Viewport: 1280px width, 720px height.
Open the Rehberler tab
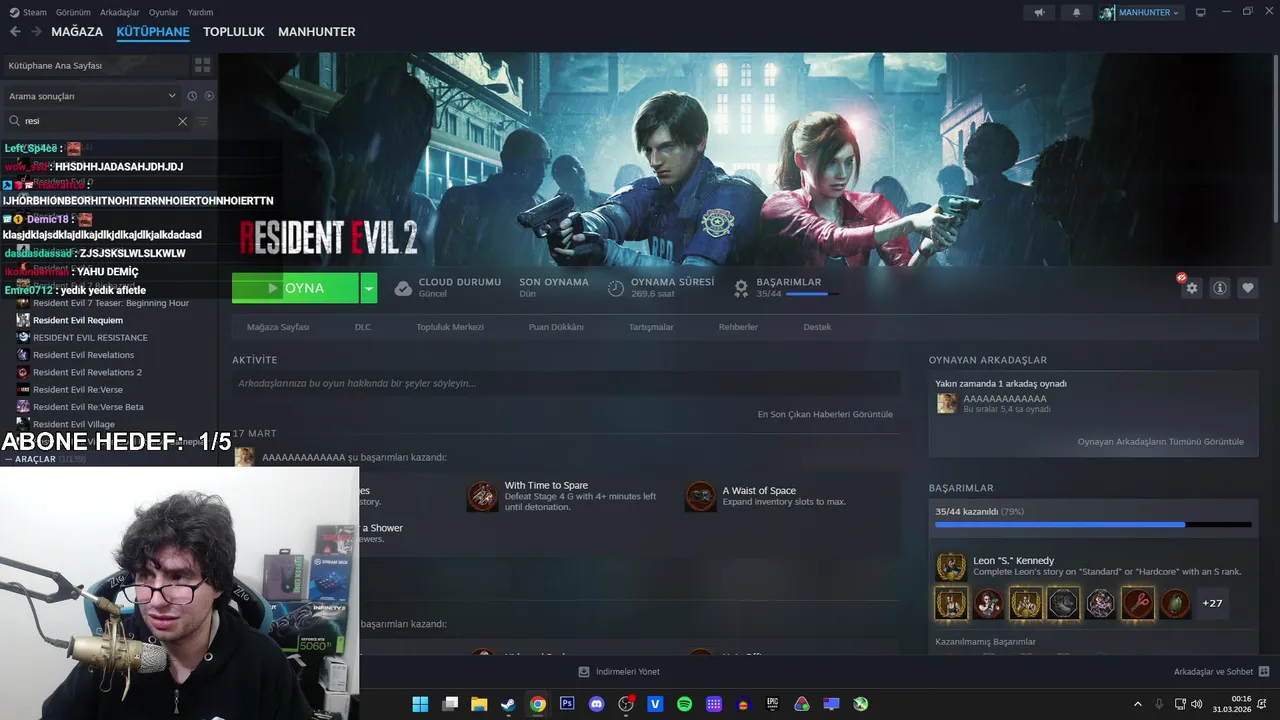pyautogui.click(x=738, y=327)
